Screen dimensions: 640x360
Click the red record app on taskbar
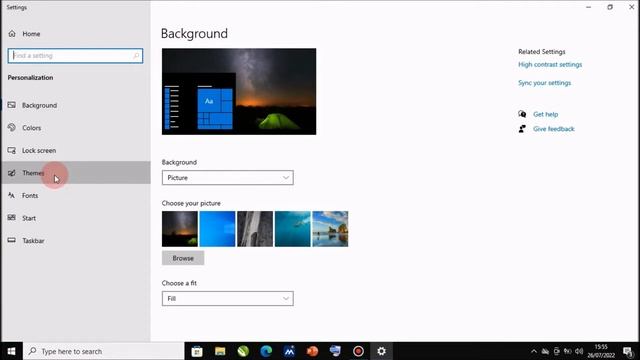point(358,351)
